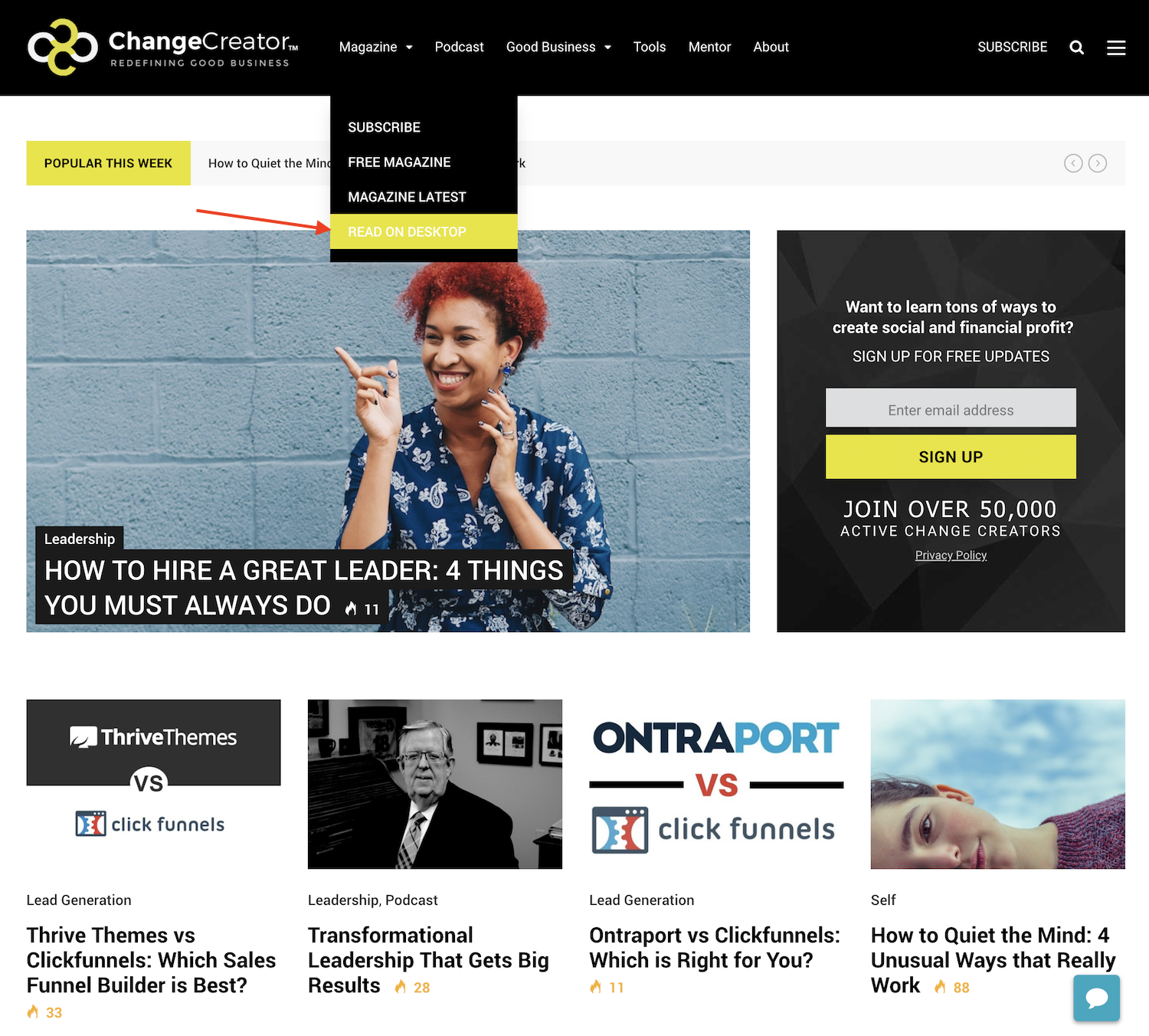
Task: Click the popular ticker headline text
Action: click(269, 163)
